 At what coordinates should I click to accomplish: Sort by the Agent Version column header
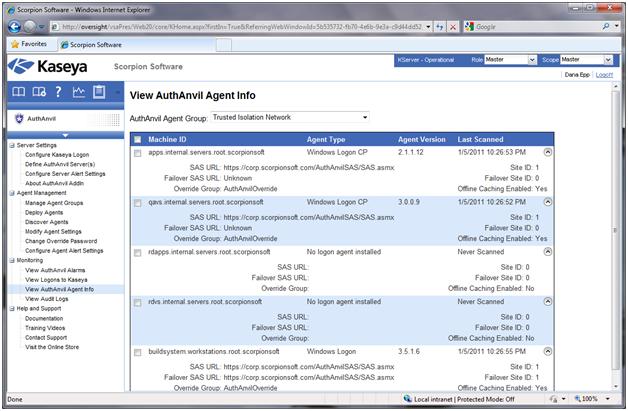421,139
